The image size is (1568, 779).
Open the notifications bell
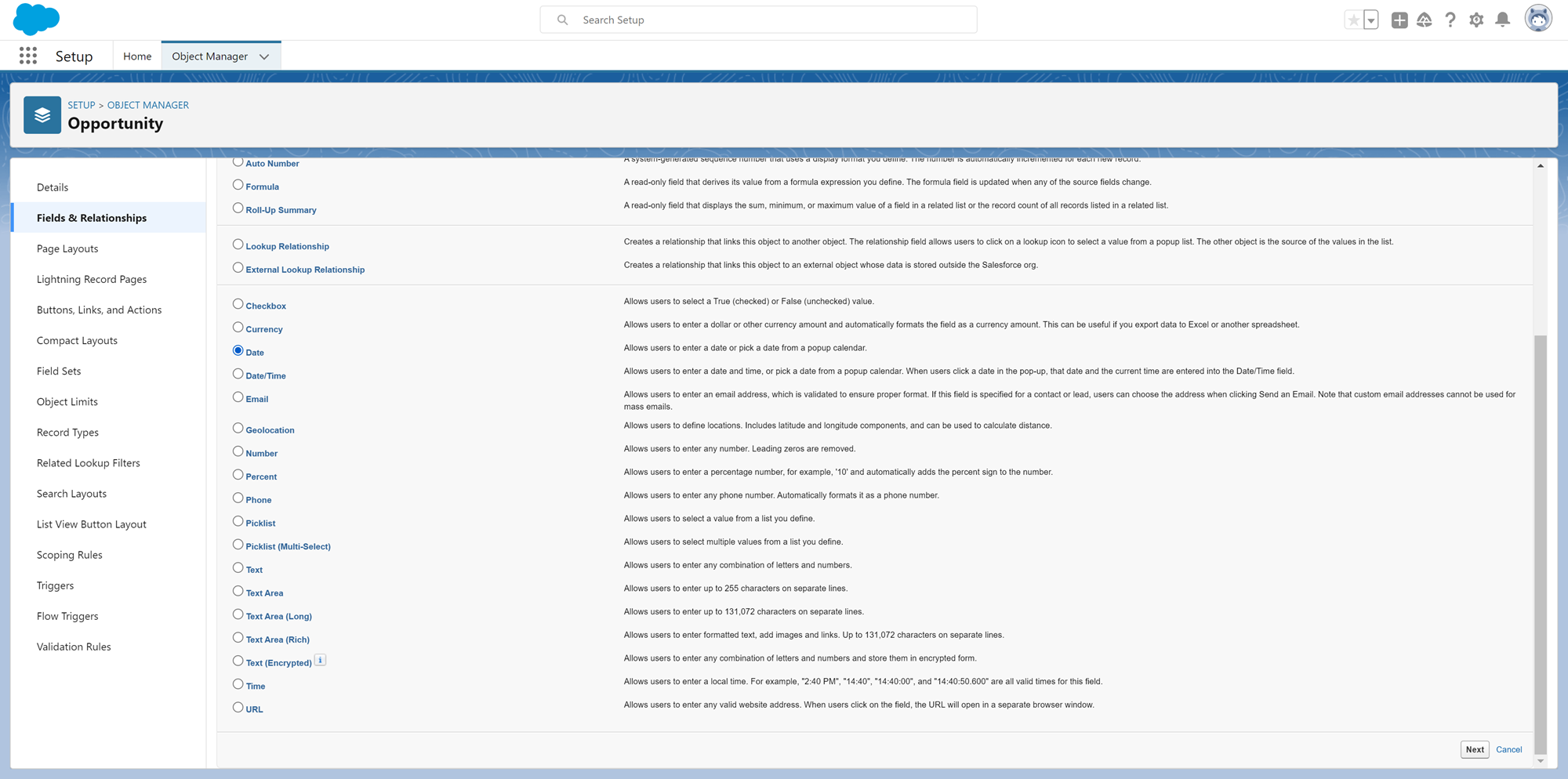(x=1502, y=20)
